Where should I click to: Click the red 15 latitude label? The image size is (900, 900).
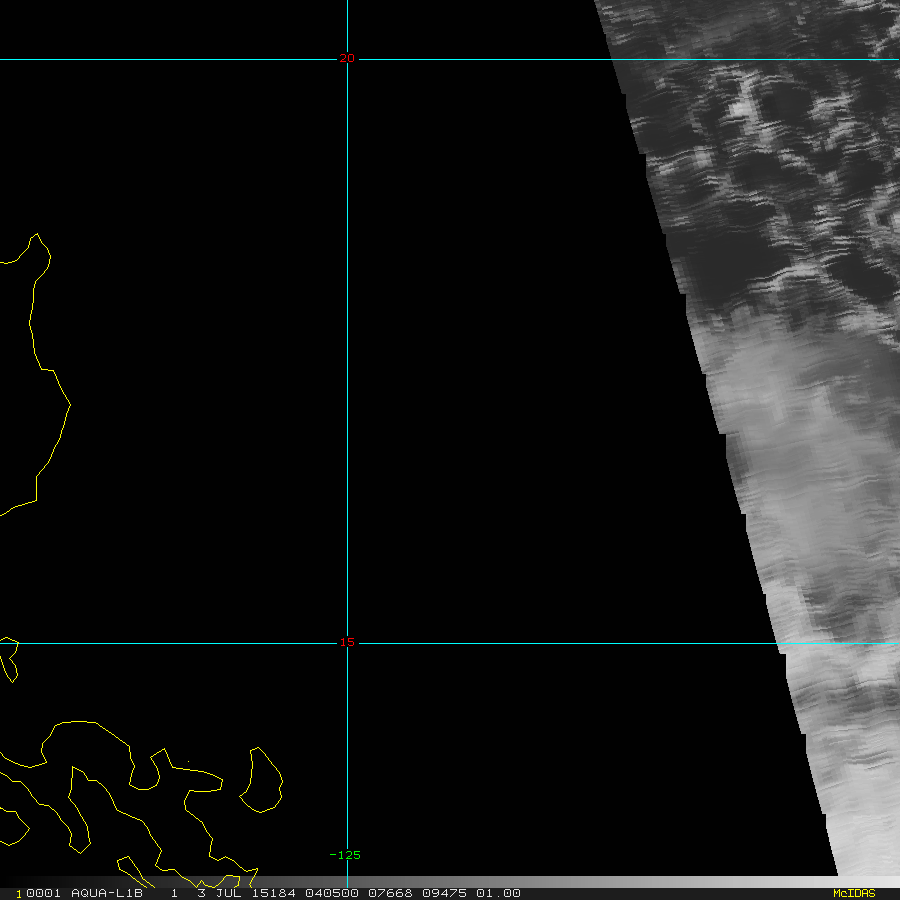pos(346,642)
